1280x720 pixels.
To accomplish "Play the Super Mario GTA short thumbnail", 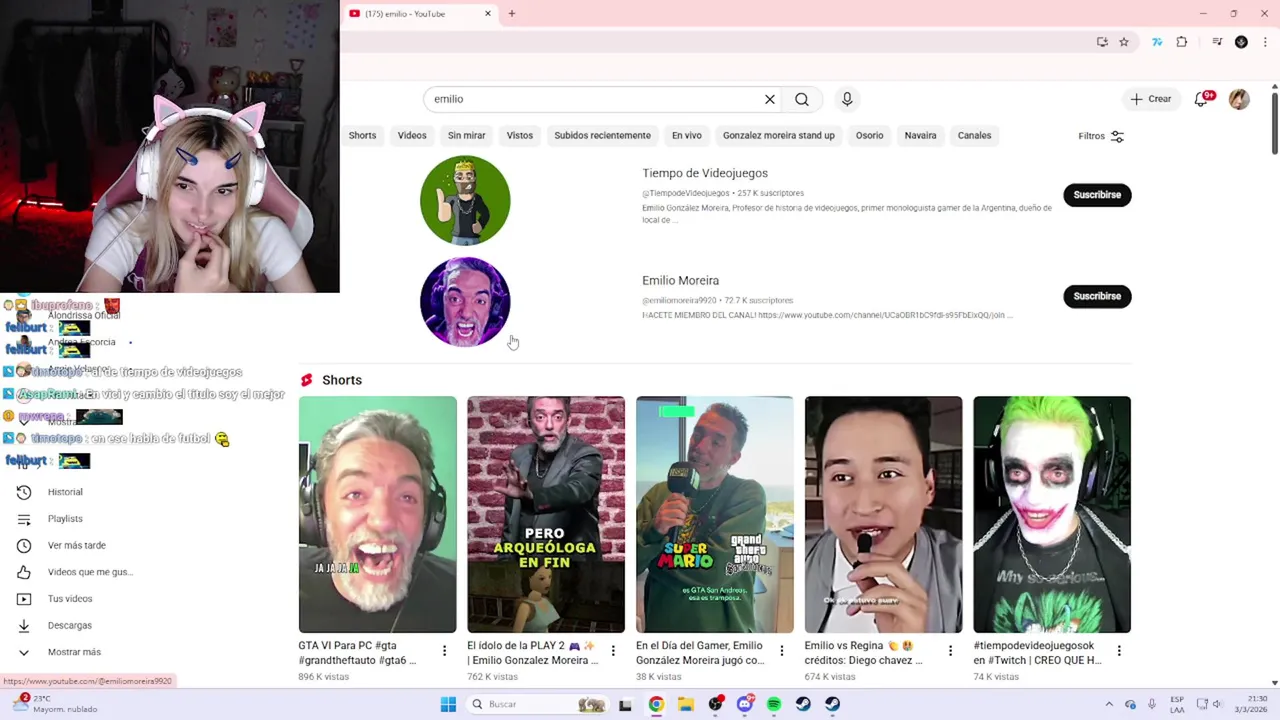I will click(x=715, y=514).
